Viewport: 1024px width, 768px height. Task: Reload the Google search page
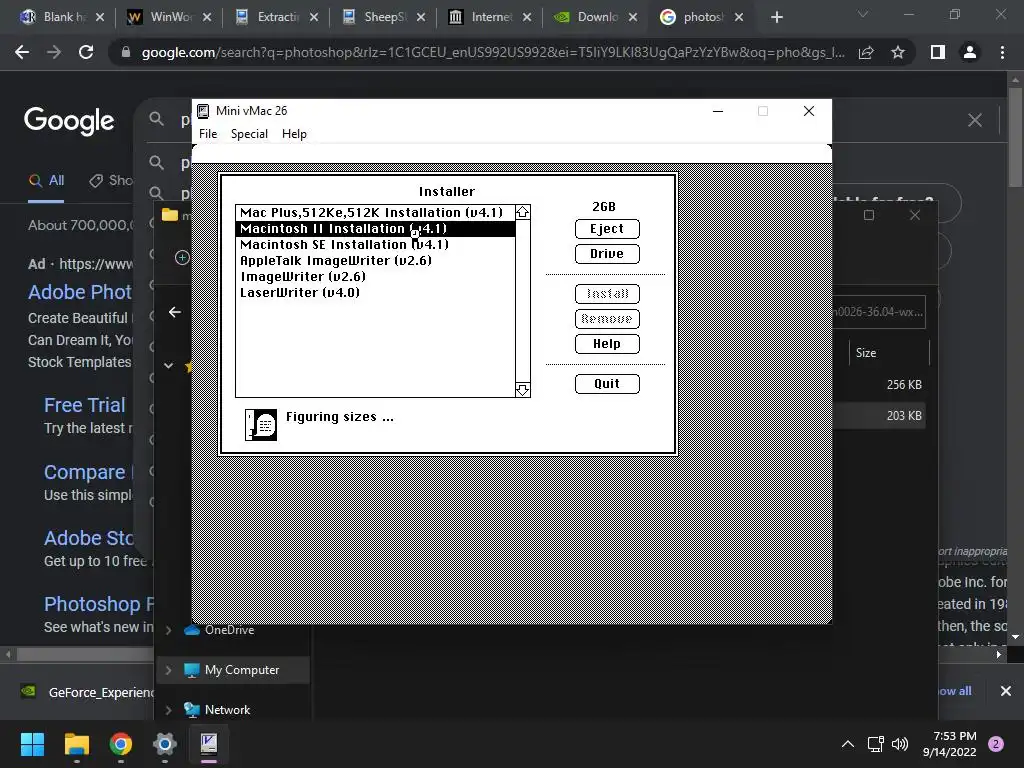point(86,52)
